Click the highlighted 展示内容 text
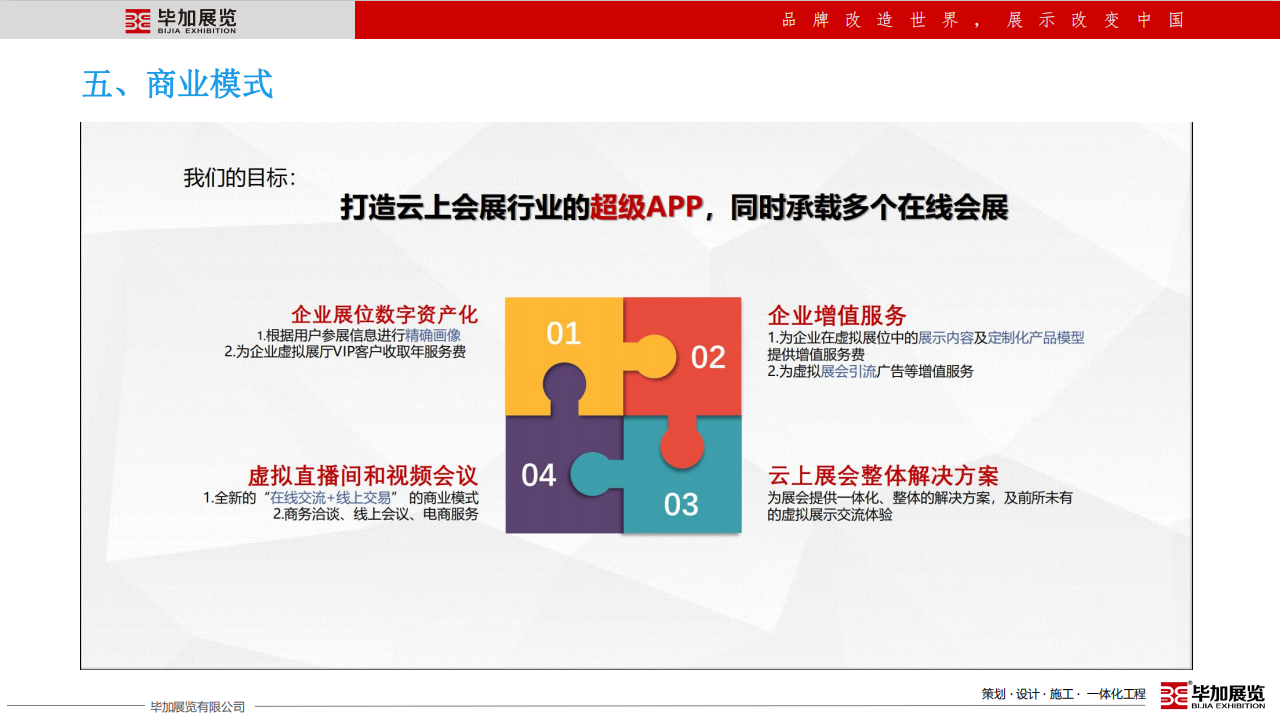1280x721 pixels. pos(945,338)
